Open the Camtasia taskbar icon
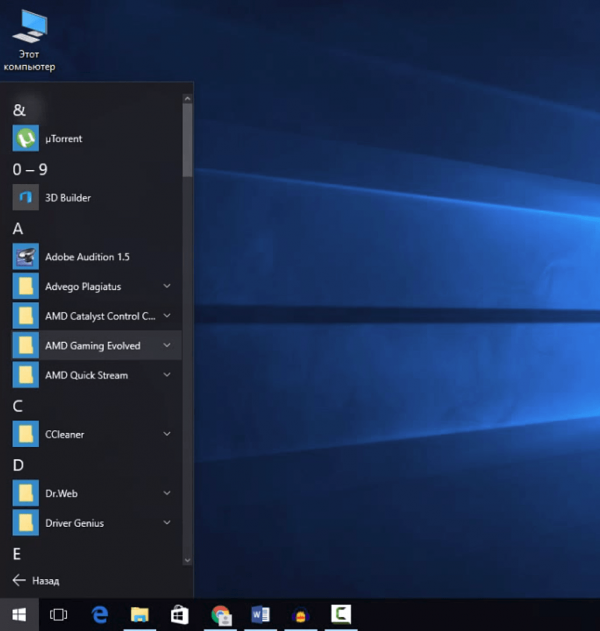The width and height of the screenshot is (600, 631). tap(341, 614)
